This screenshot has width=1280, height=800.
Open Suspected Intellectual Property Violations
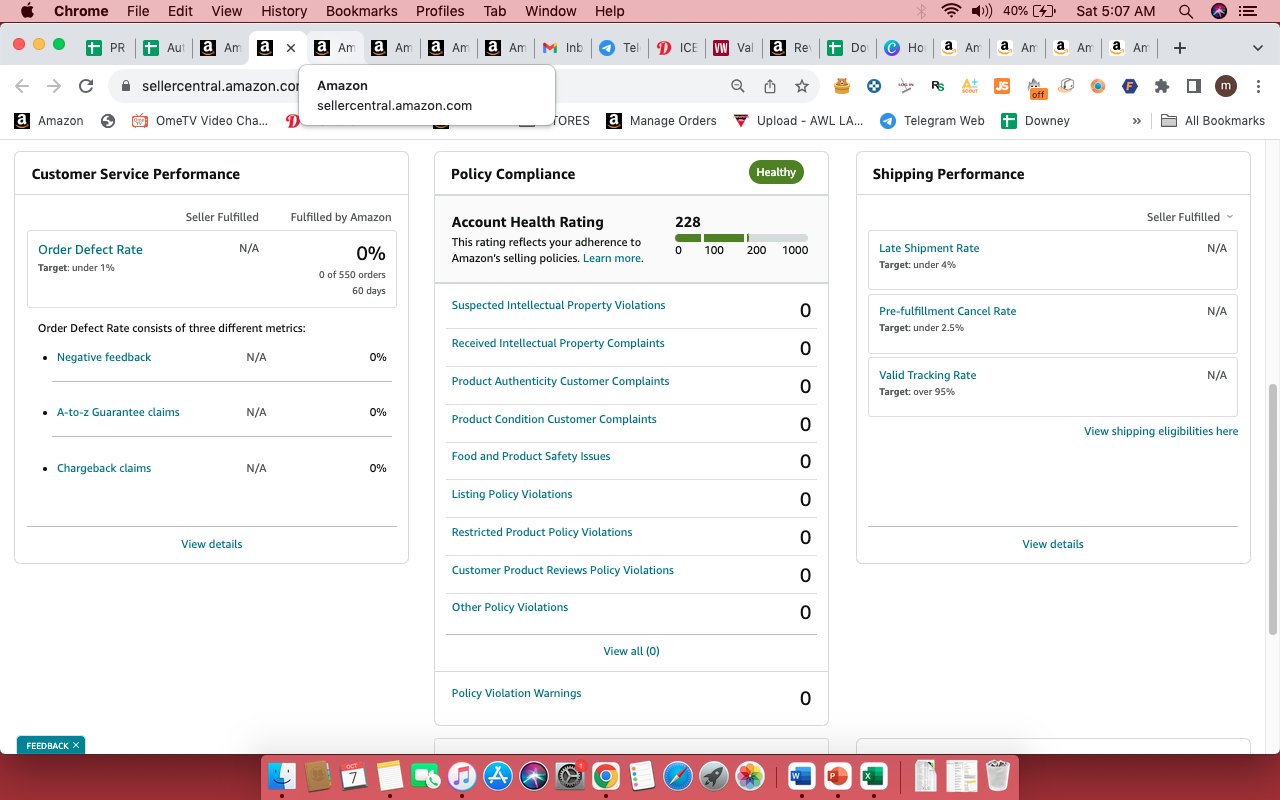tap(558, 305)
